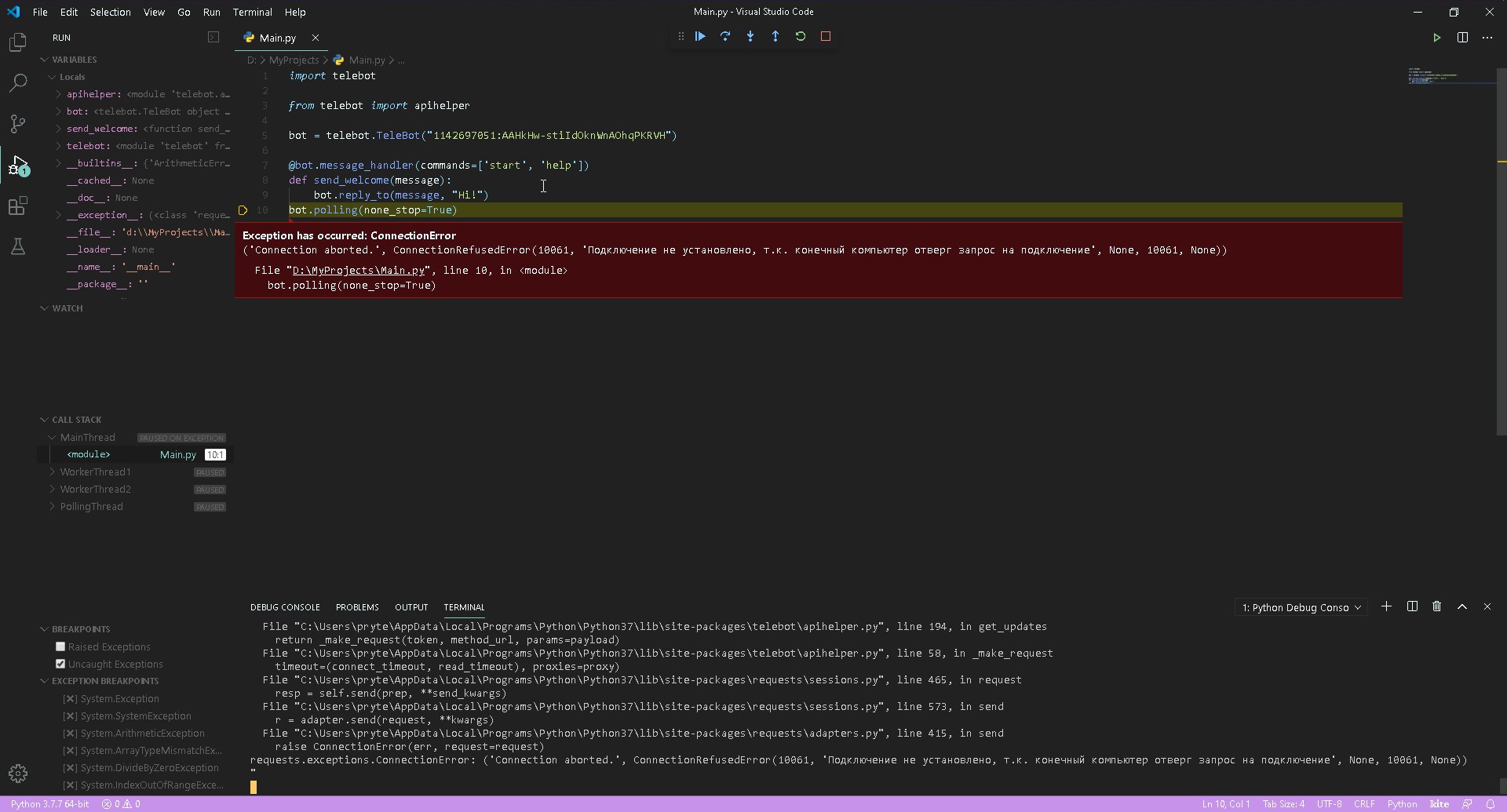This screenshot has width=1507, height=812.
Task: Open the Run and Debug view
Action: (17, 165)
